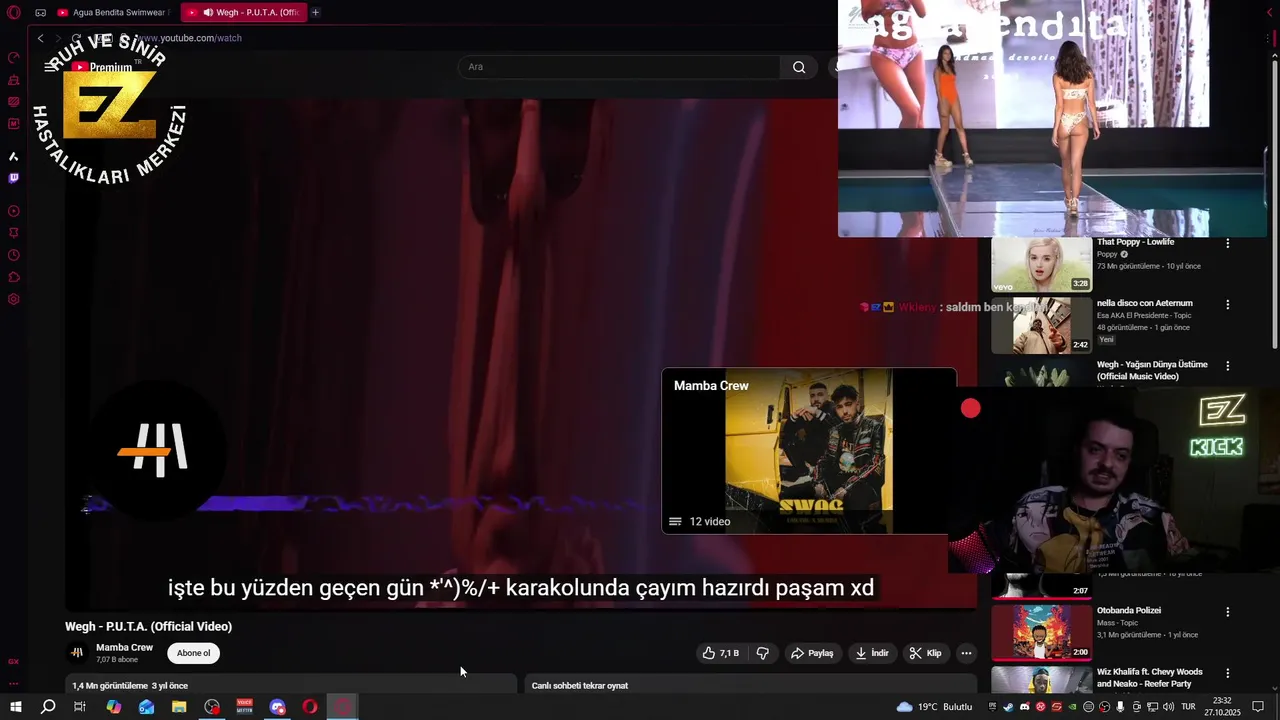The image size is (1280, 720).
Task: Click the Abone ol subscribe button
Action: (194, 653)
